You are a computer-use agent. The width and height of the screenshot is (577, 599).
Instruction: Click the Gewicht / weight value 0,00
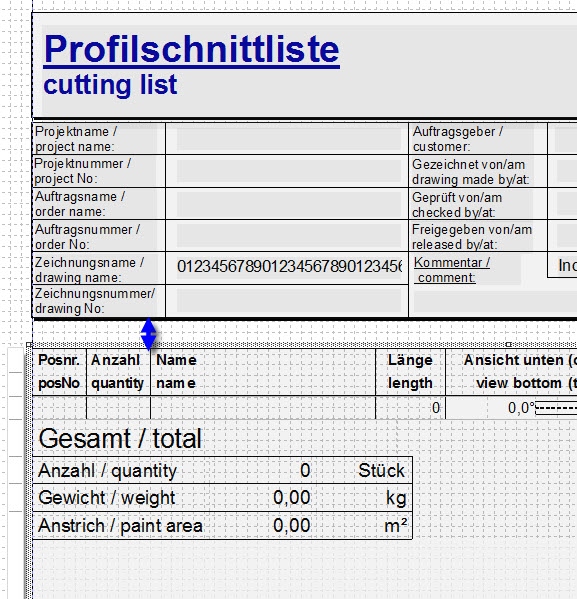(292, 498)
